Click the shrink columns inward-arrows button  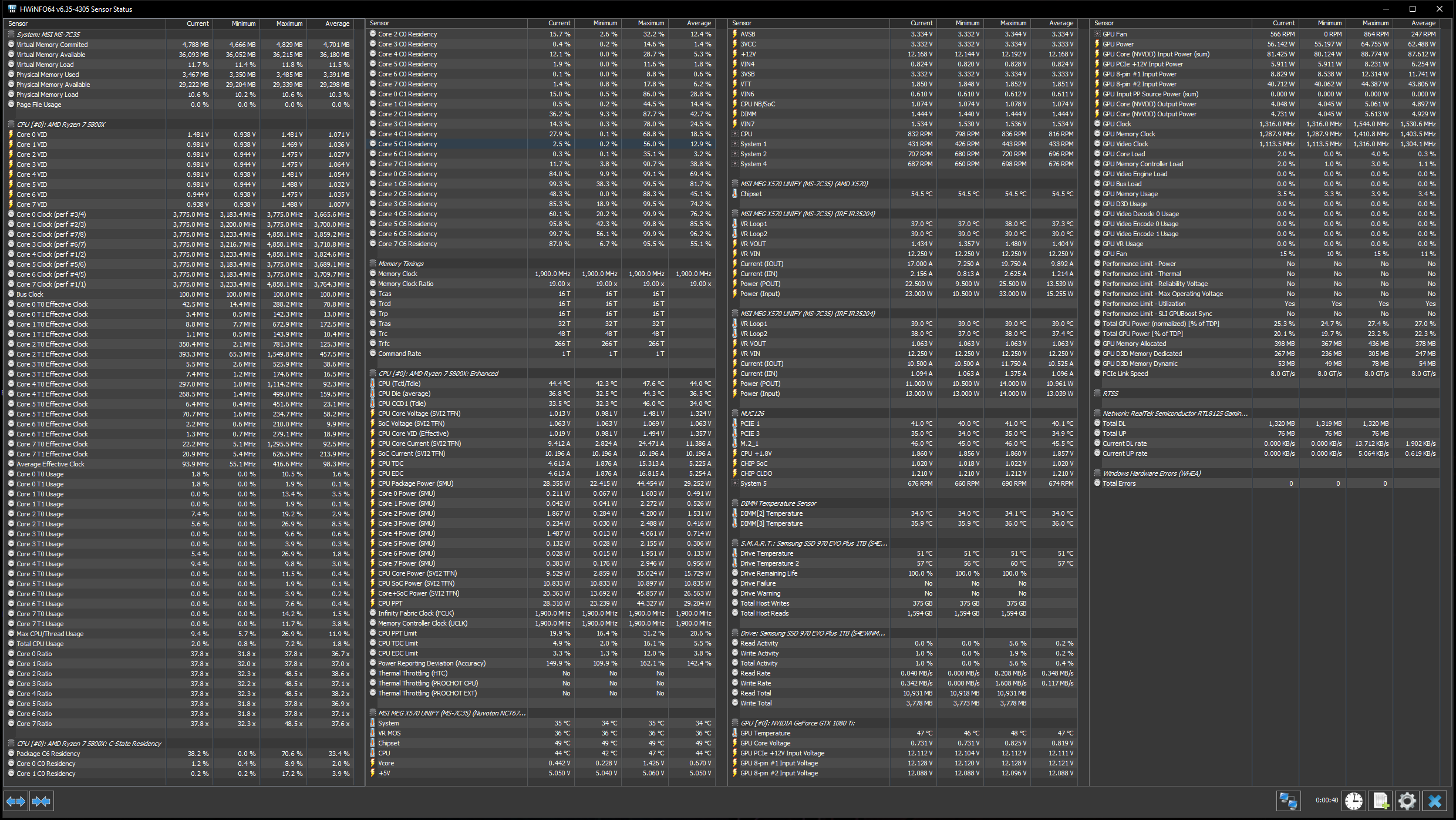41,801
